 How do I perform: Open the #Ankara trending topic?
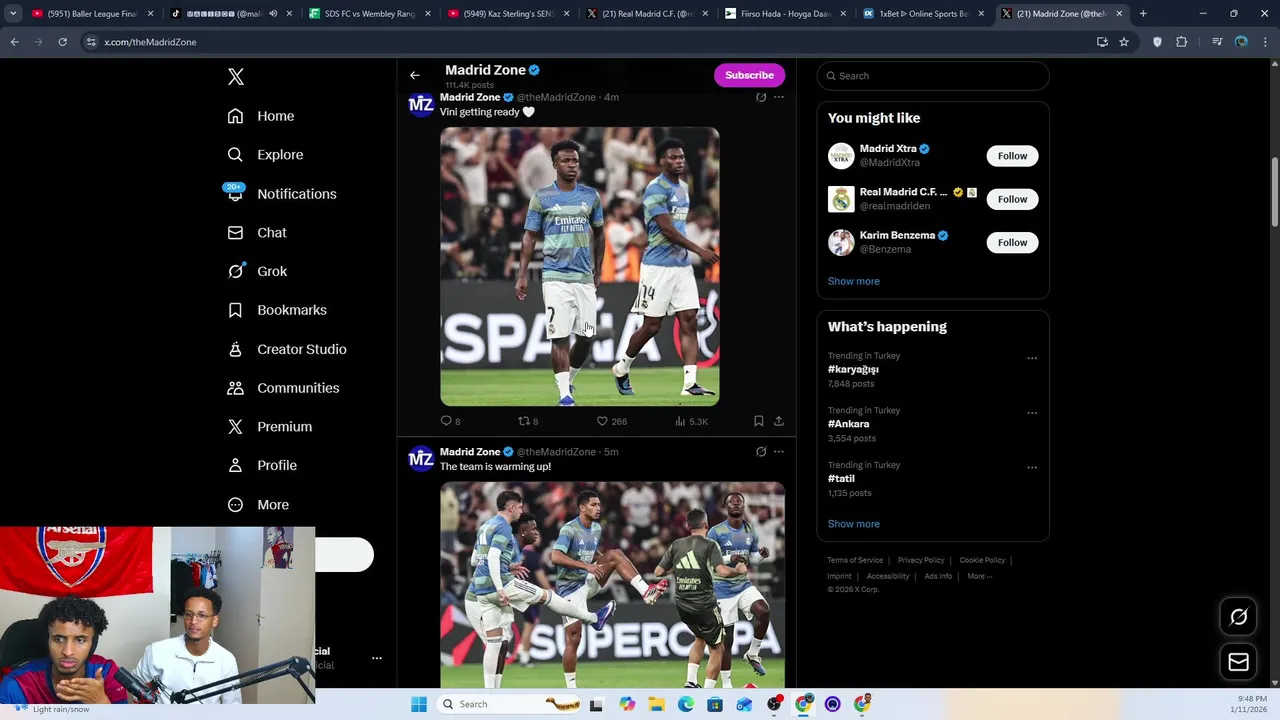(x=848, y=424)
